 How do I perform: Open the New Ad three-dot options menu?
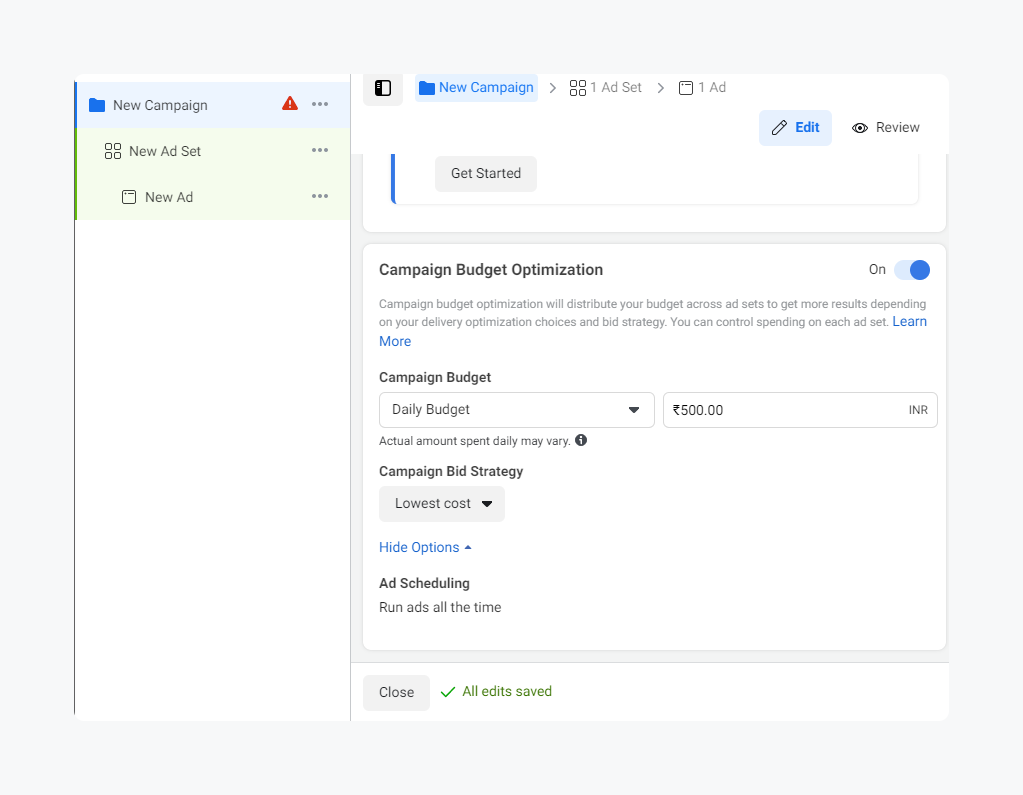click(320, 196)
